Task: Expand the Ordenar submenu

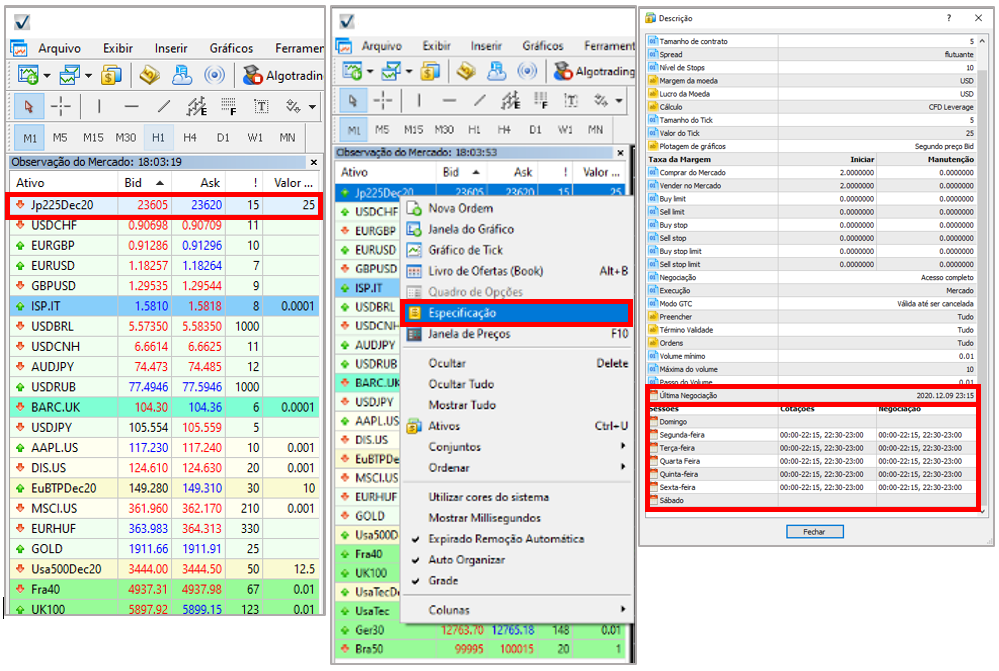Action: (517, 468)
